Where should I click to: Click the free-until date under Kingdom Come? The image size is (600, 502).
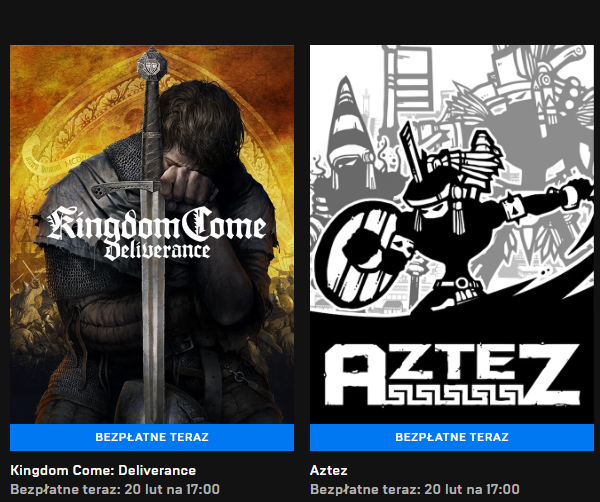coord(115,489)
